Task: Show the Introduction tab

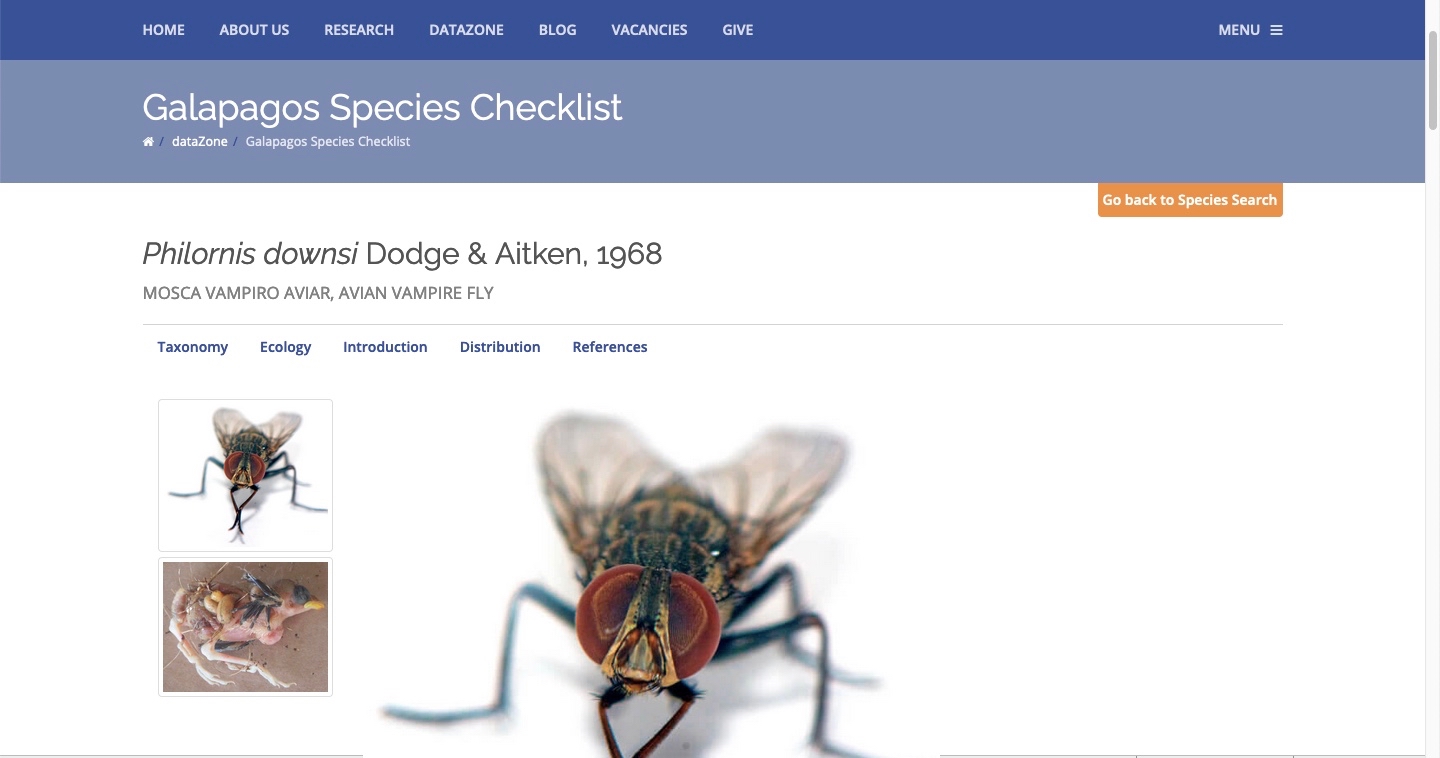Action: coord(385,347)
